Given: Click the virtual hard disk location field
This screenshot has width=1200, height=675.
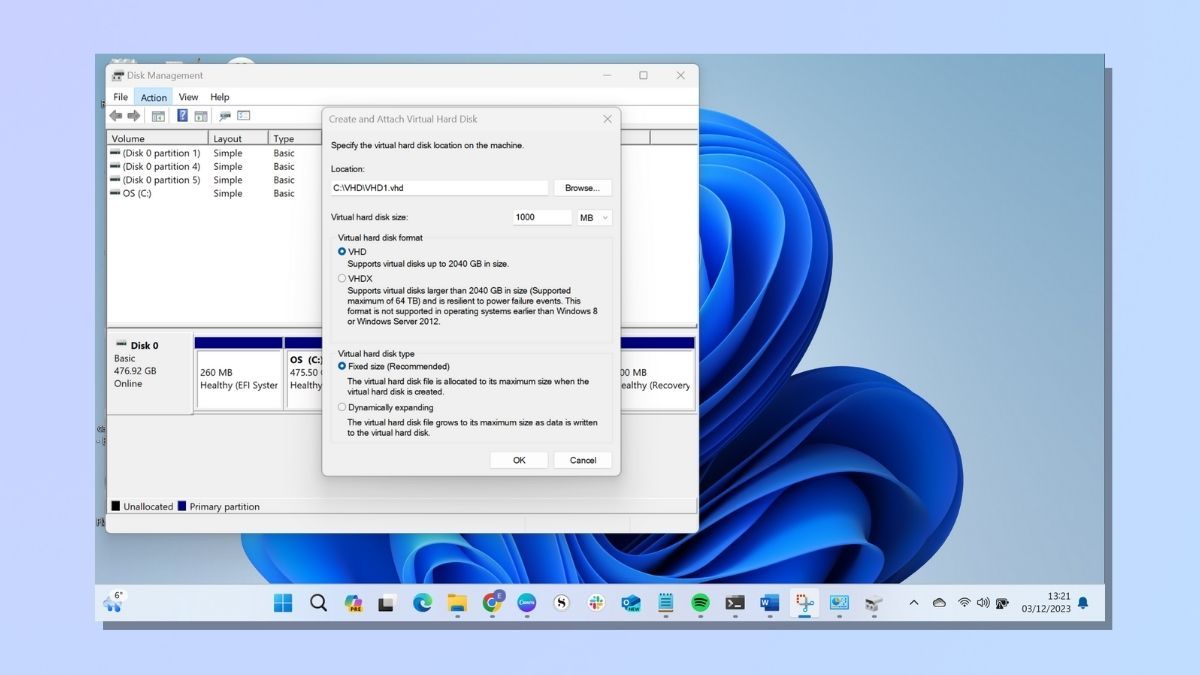Looking at the screenshot, I should coord(440,187).
